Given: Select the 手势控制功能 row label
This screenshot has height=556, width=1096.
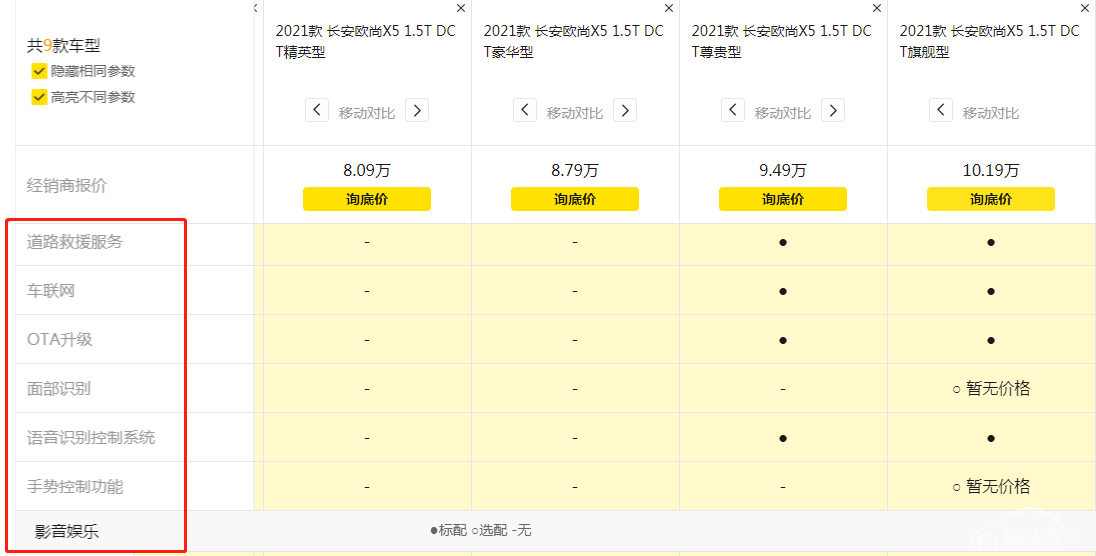Looking at the screenshot, I should coord(75,487).
